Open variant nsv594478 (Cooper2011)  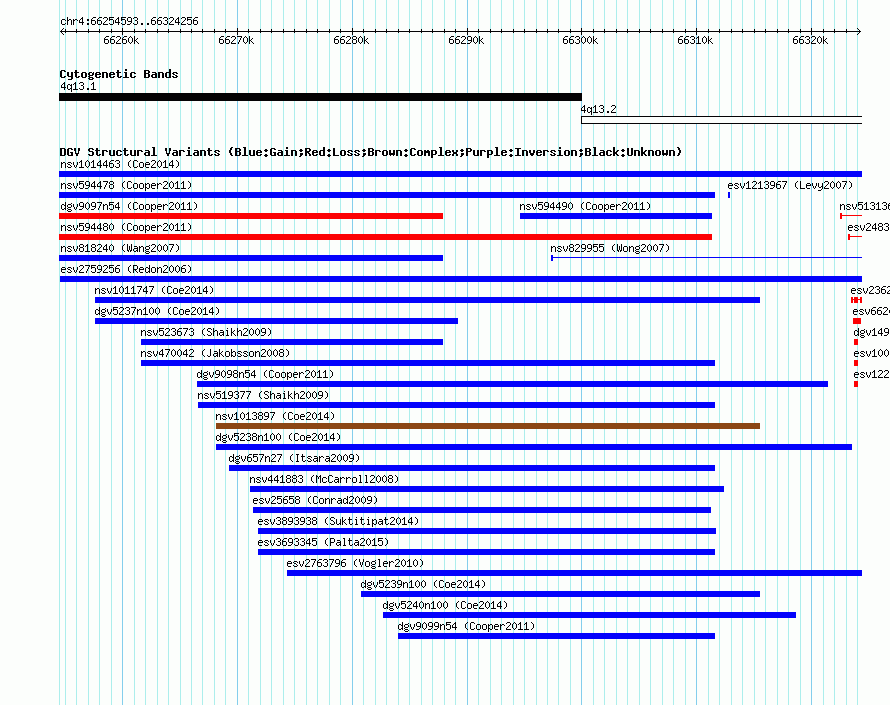click(126, 185)
